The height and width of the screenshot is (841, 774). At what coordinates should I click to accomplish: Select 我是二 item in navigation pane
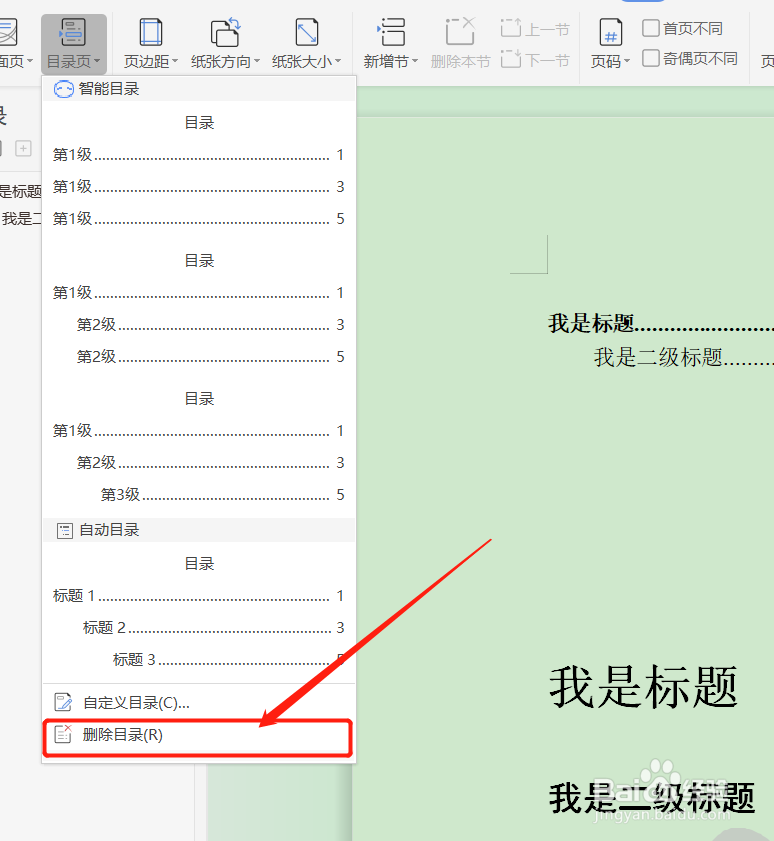(21, 219)
